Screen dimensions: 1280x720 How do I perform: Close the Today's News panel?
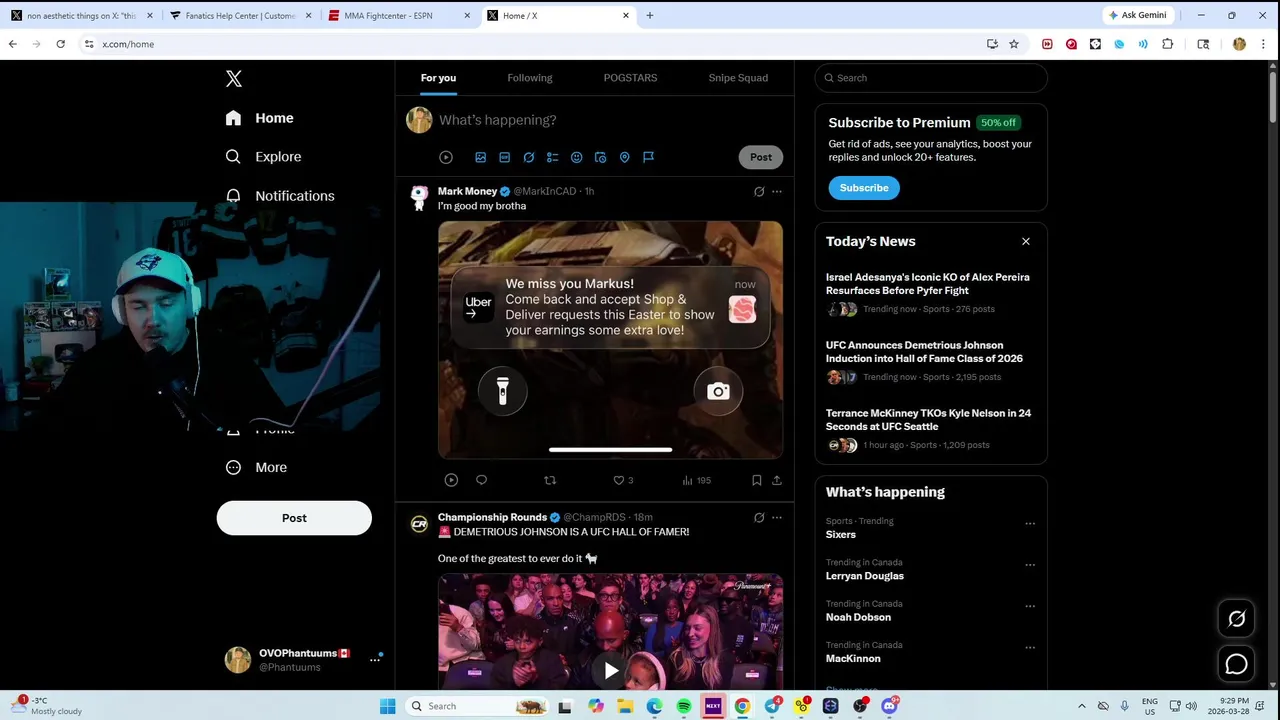pyautogui.click(x=1025, y=241)
